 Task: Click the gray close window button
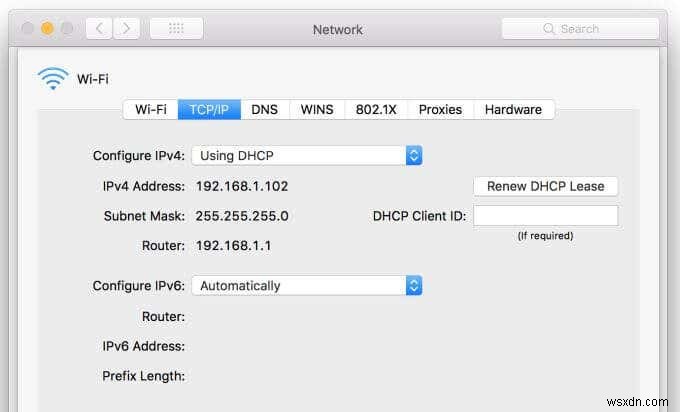pyautogui.click(x=27, y=29)
